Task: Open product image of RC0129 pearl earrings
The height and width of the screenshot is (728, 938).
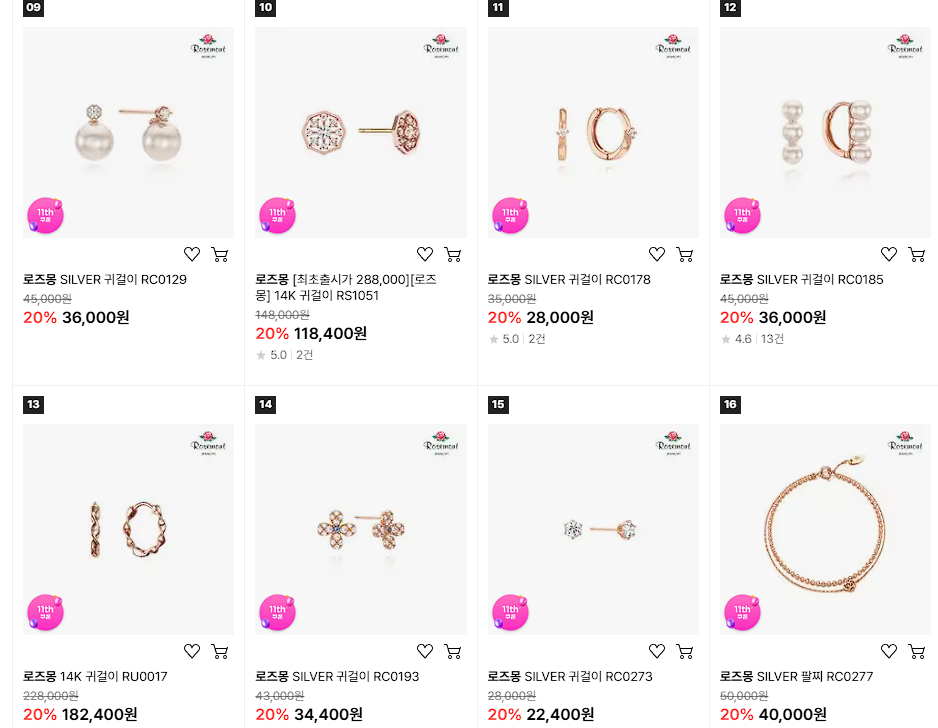Action: (128, 132)
